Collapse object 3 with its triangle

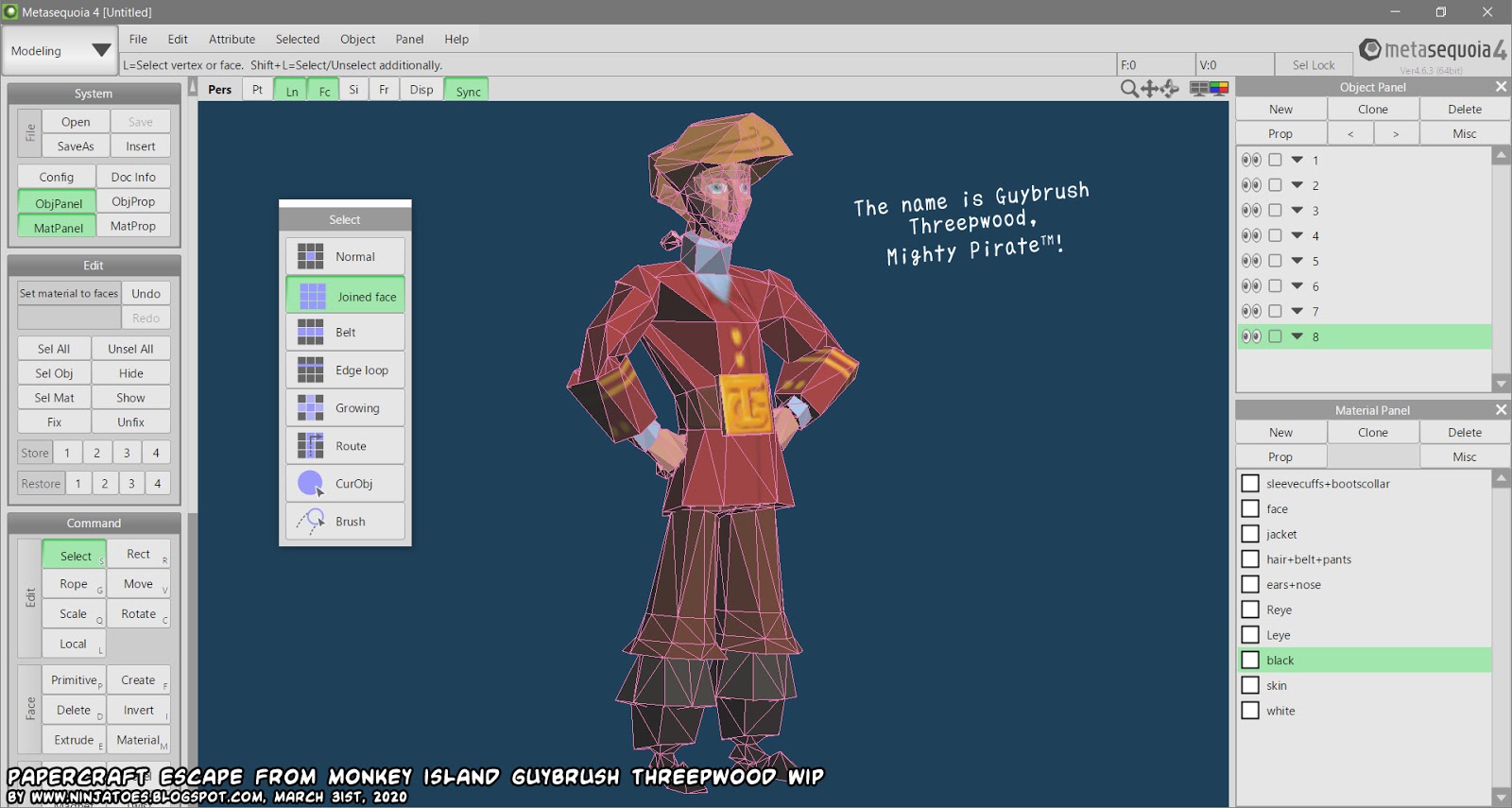click(1297, 210)
